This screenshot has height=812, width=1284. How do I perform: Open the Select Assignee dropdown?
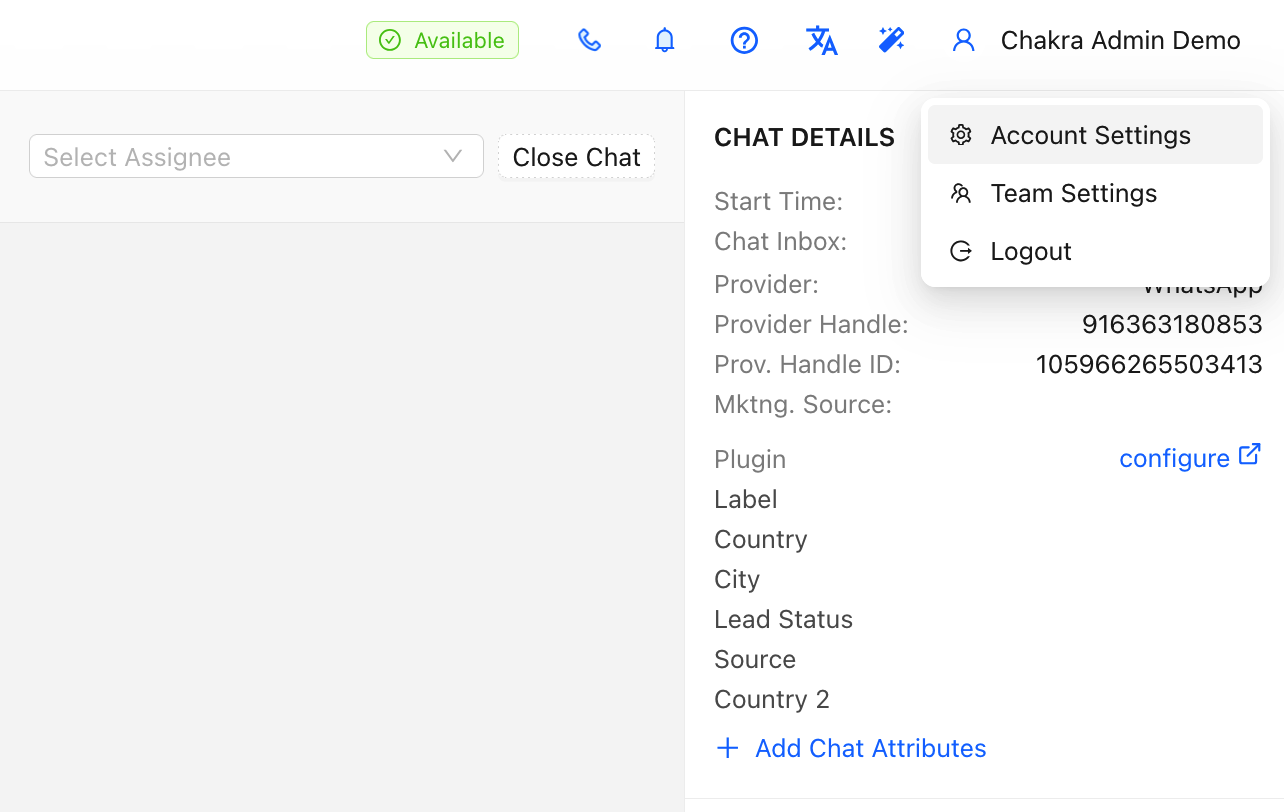(240, 157)
